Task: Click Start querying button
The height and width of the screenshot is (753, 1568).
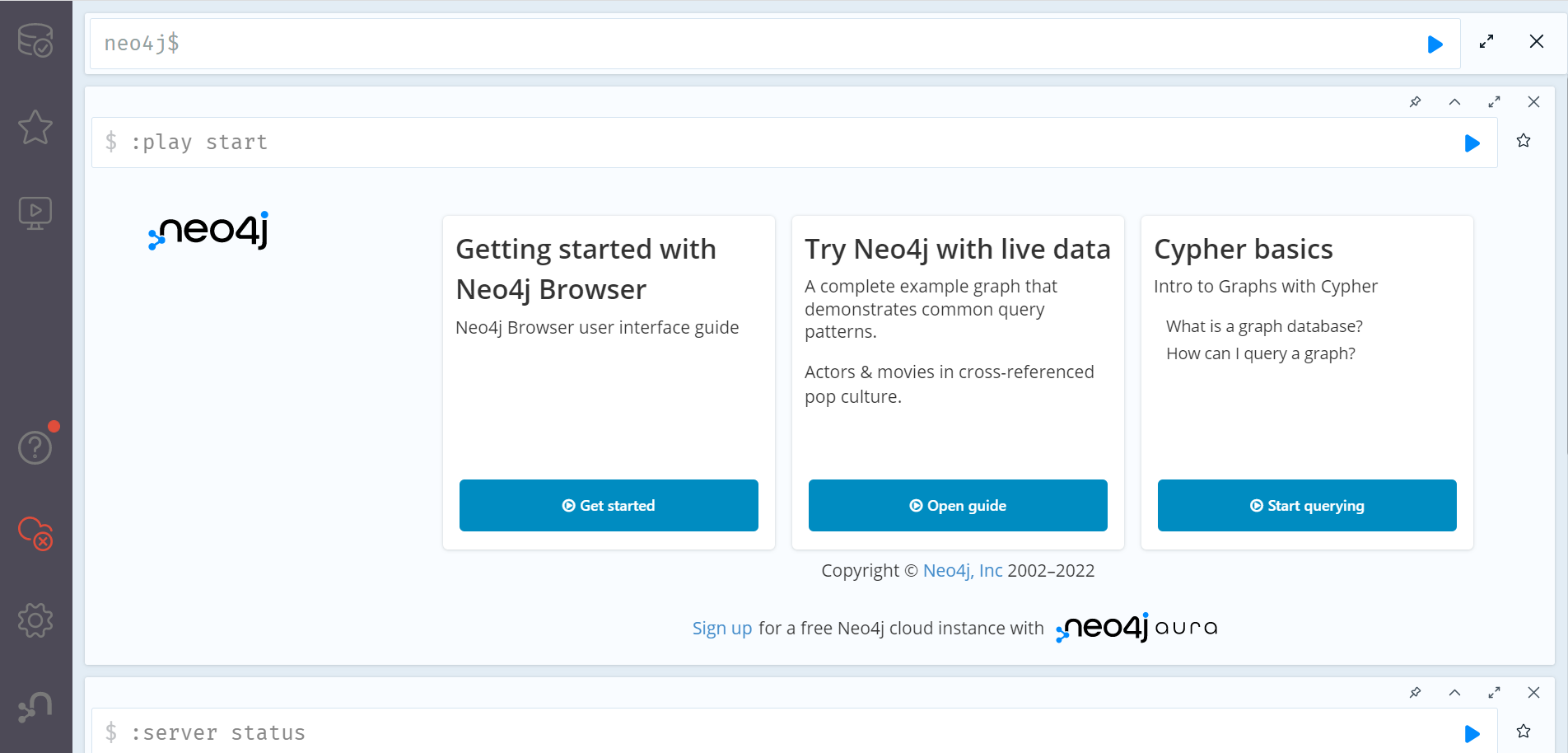Action: click(x=1307, y=505)
